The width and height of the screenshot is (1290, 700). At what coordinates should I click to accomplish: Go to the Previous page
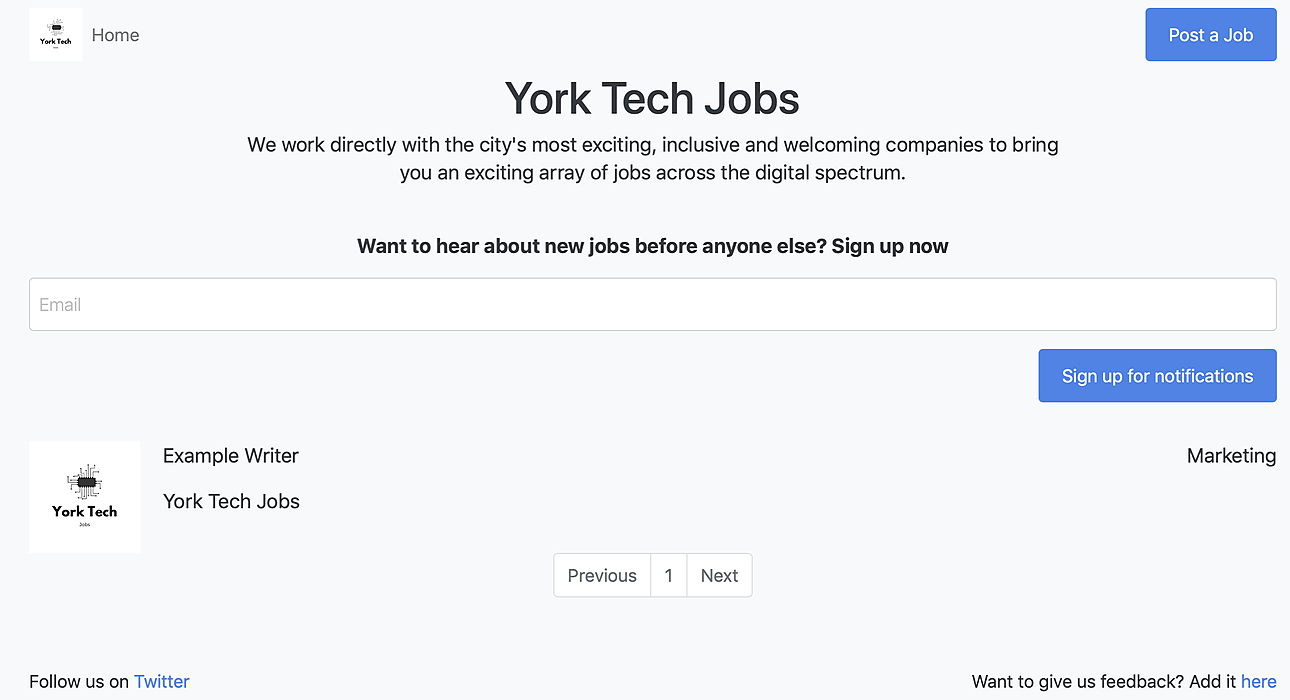602,576
